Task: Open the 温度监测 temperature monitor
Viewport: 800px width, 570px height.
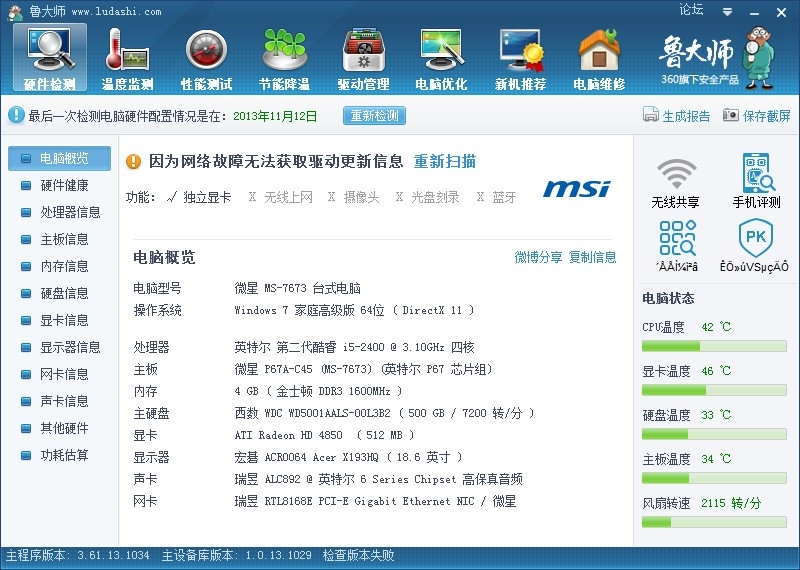Action: tap(127, 58)
